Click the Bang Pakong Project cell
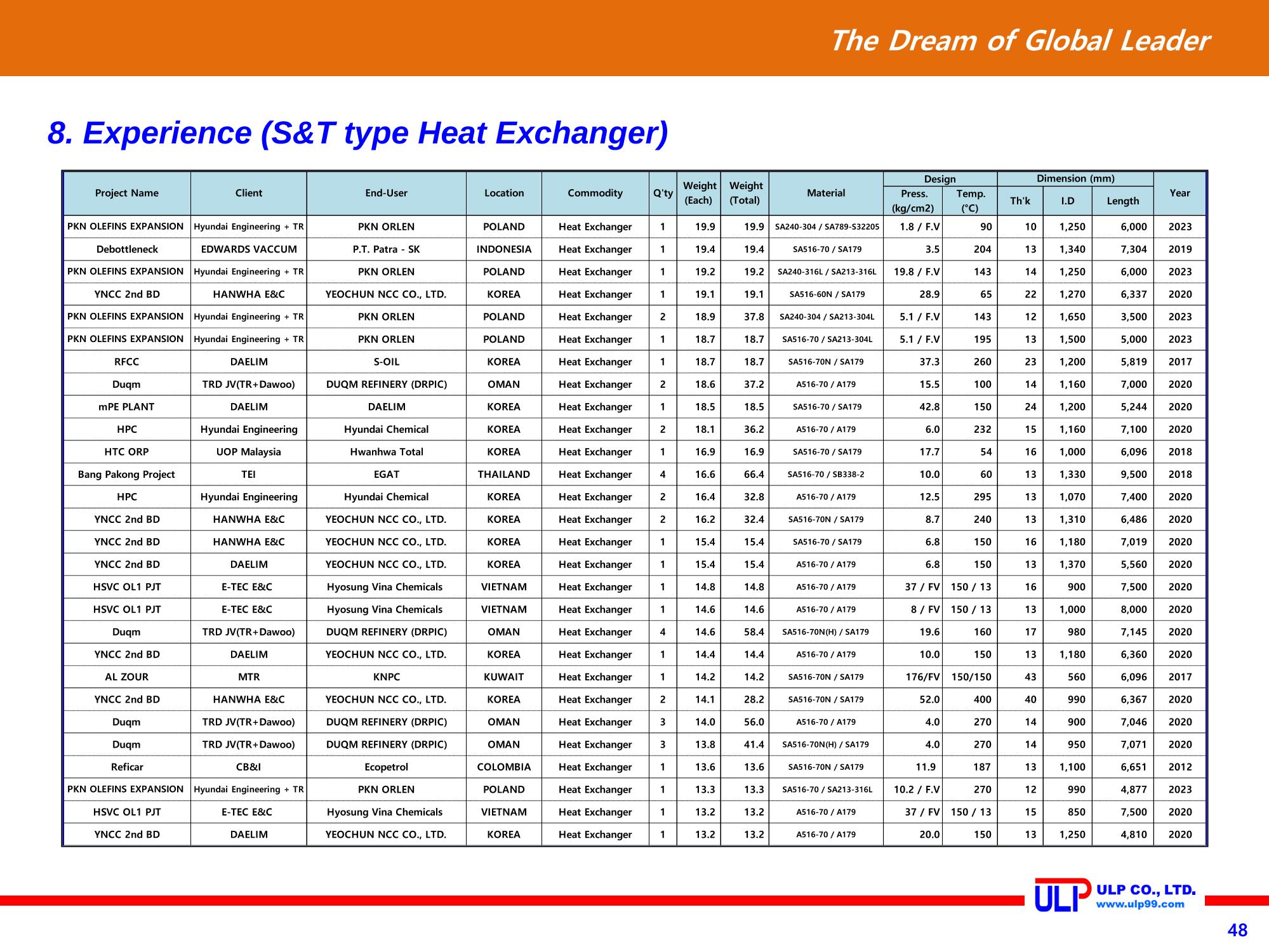This screenshot has height=952, width=1269. (x=127, y=475)
